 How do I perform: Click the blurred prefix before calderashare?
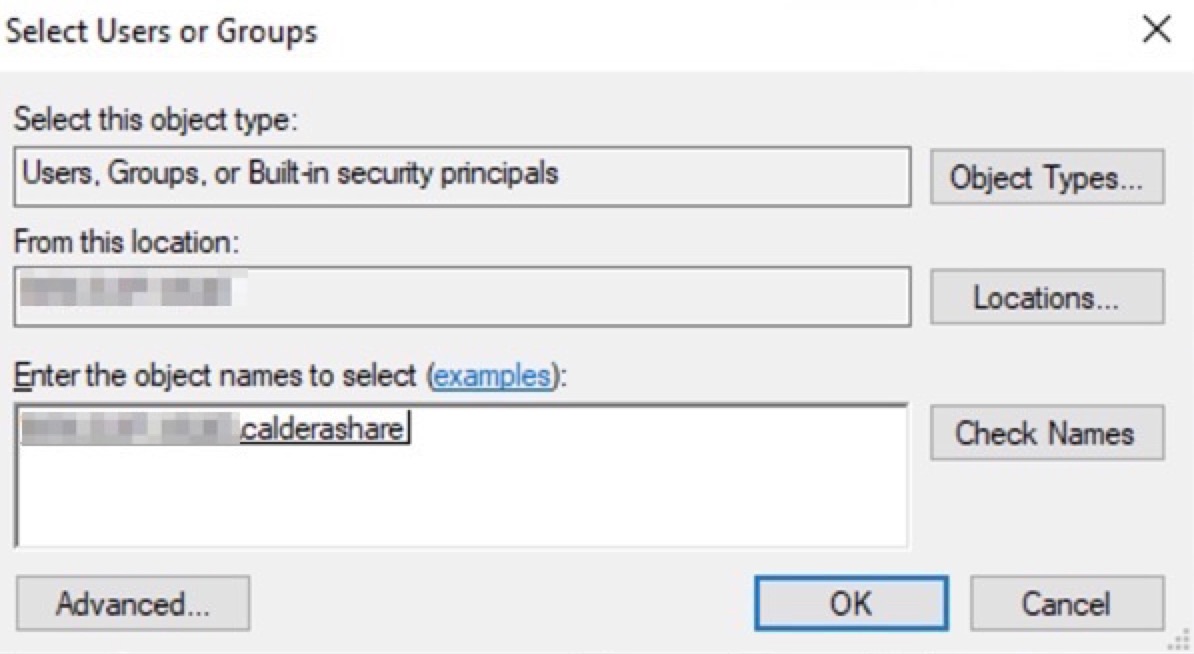click(x=130, y=430)
